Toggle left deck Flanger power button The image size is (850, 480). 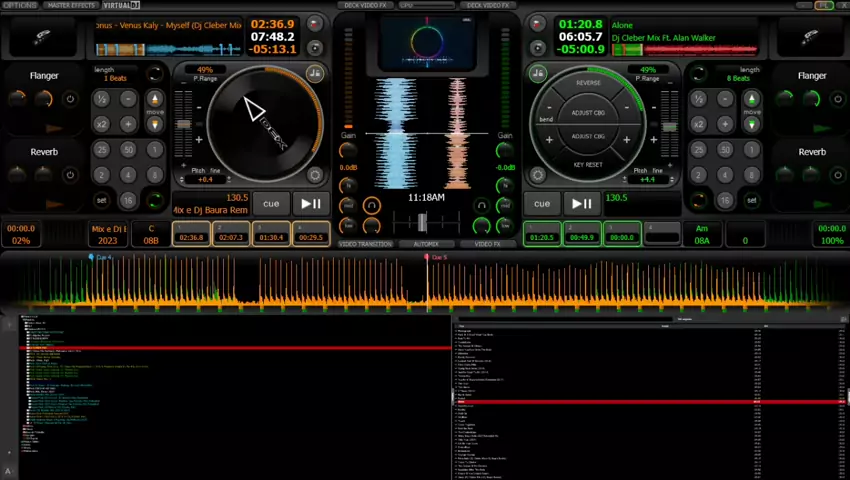click(70, 99)
